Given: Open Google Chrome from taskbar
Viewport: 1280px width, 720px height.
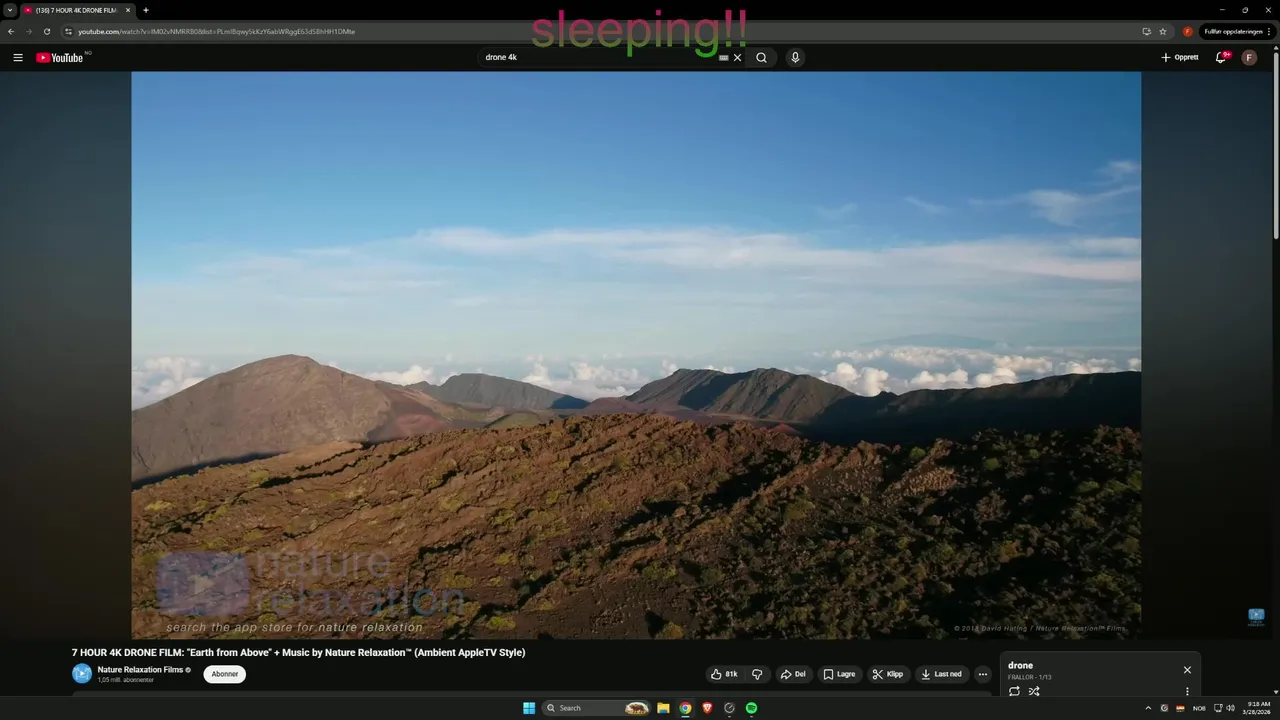Looking at the screenshot, I should (x=685, y=708).
